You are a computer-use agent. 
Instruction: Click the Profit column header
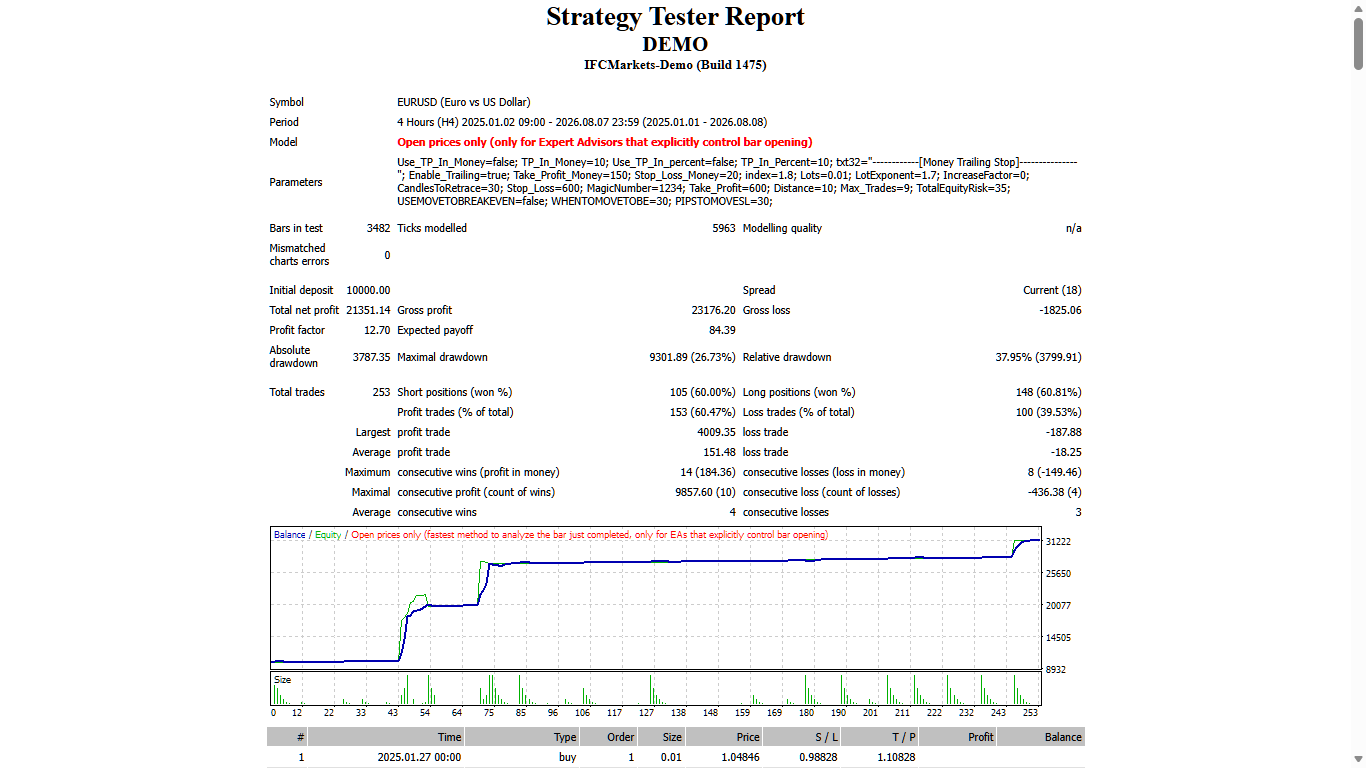point(958,737)
